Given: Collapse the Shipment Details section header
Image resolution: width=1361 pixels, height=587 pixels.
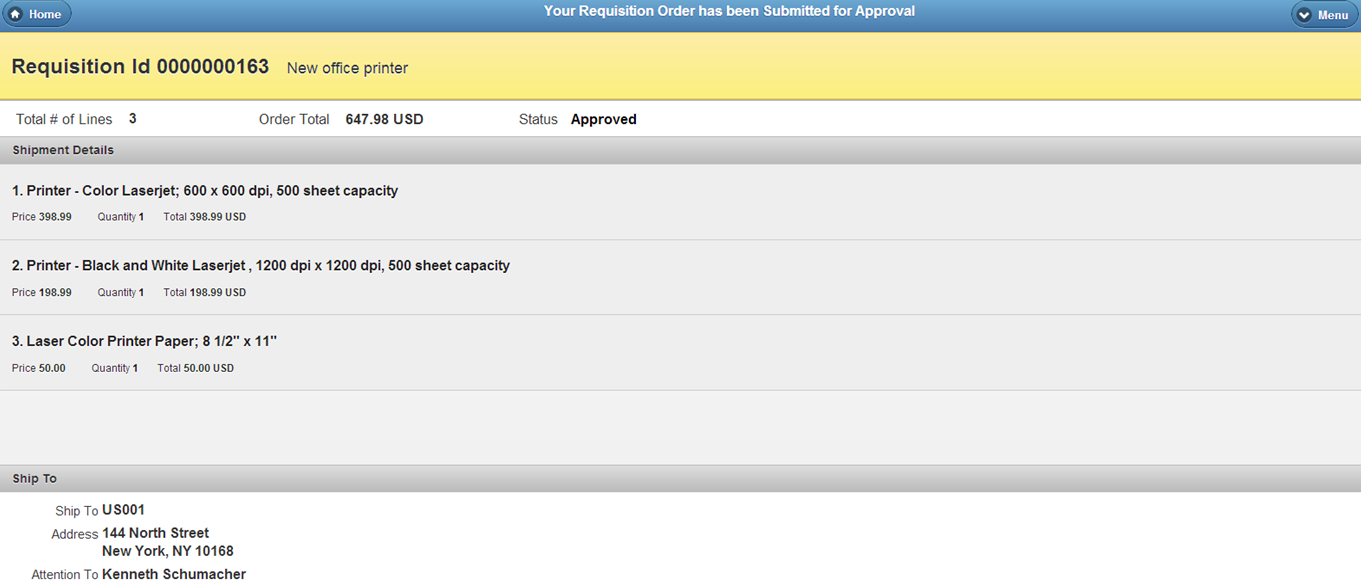Looking at the screenshot, I should [x=680, y=150].
